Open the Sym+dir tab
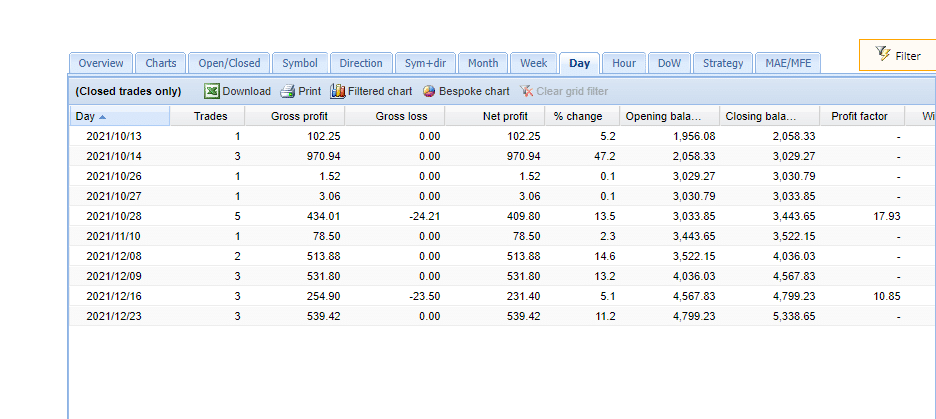The height and width of the screenshot is (419, 936). coord(425,63)
